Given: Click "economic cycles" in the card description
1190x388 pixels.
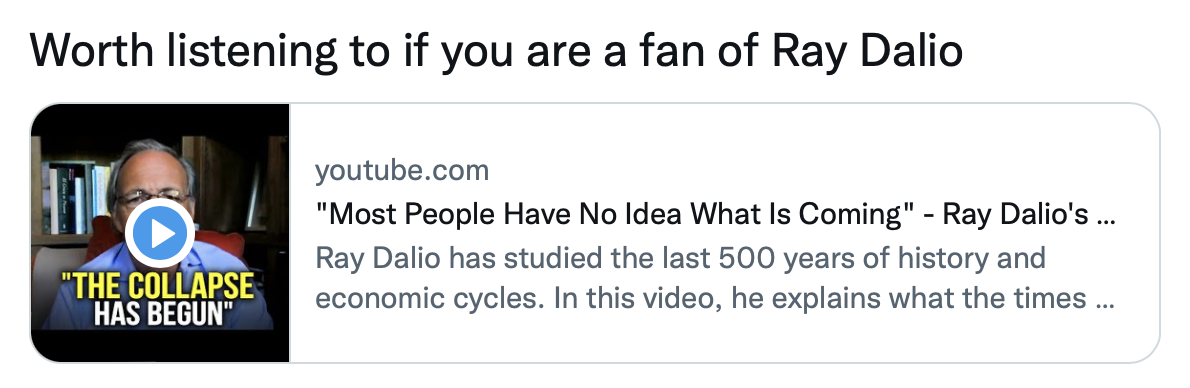Looking at the screenshot, I should [x=428, y=298].
